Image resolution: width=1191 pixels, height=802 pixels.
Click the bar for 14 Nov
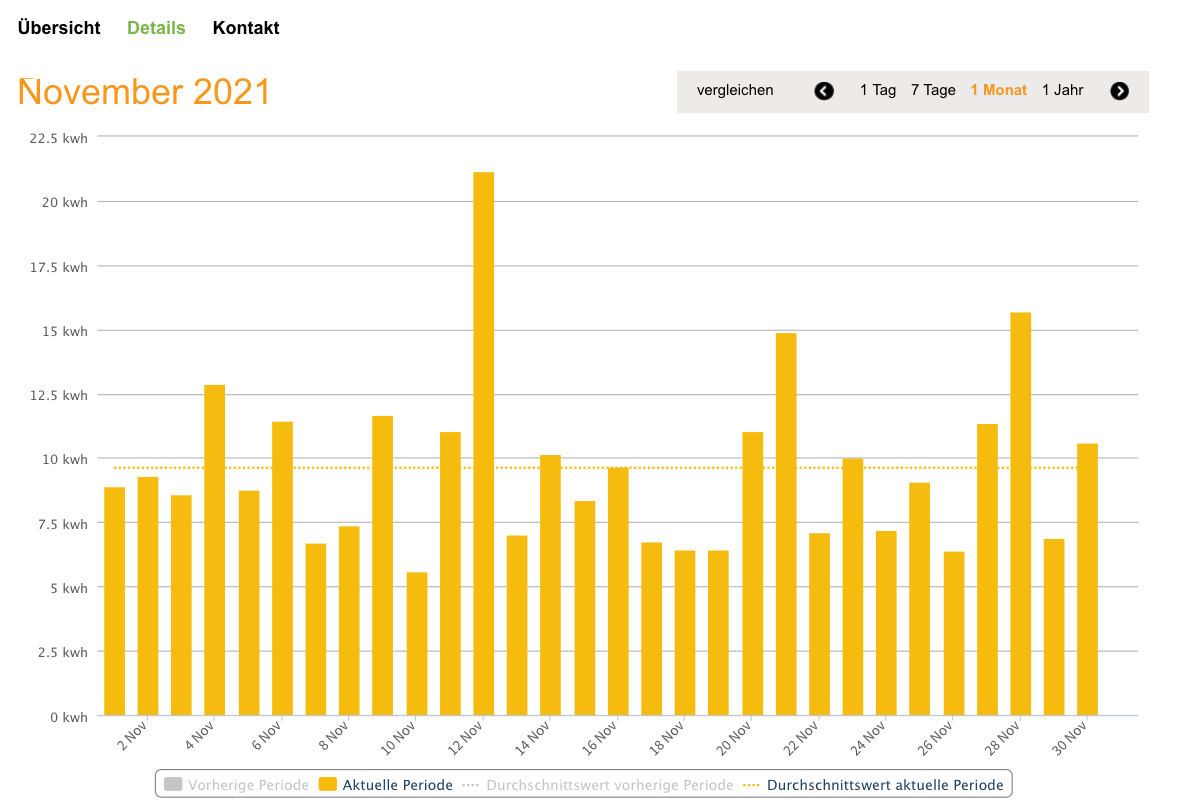(551, 586)
